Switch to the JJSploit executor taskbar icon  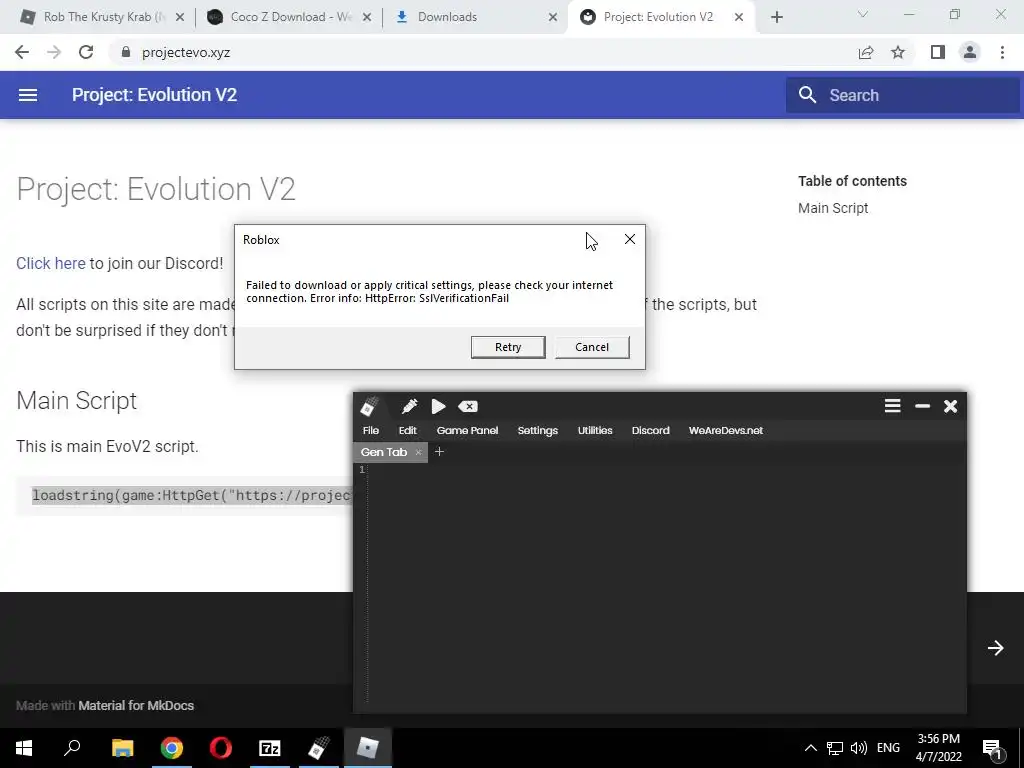[319, 748]
